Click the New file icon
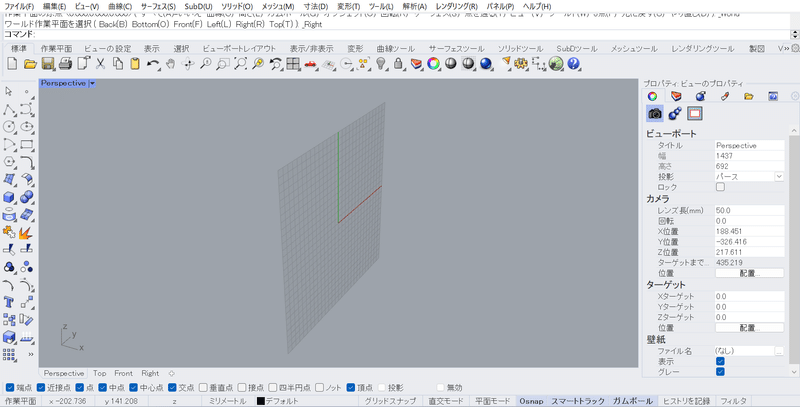The width and height of the screenshot is (800, 407). (x=12, y=64)
